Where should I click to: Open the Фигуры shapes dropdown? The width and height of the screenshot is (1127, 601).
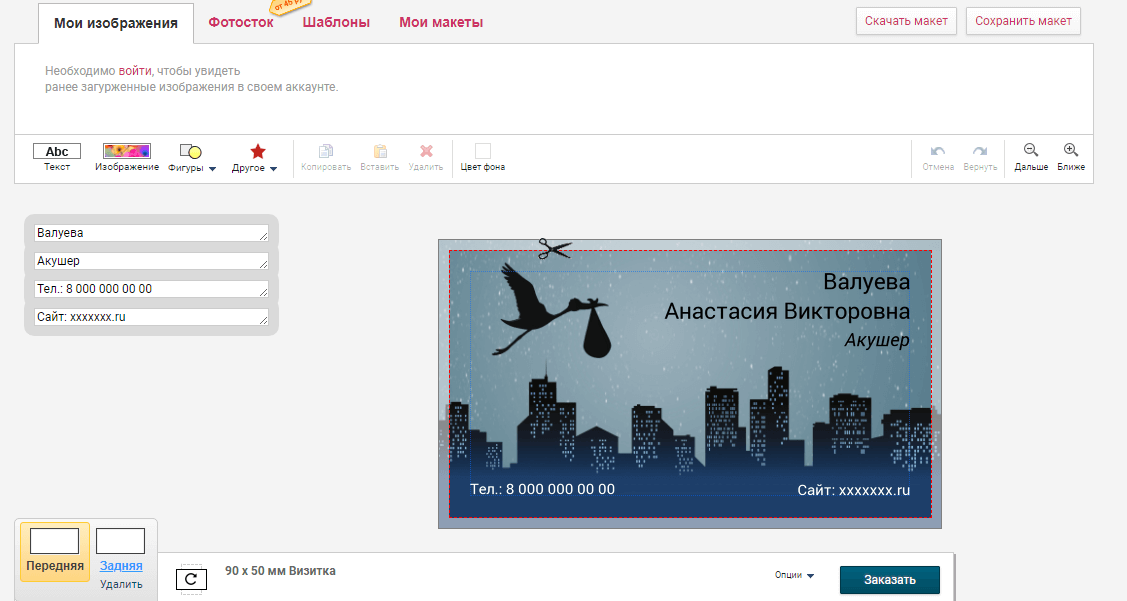(192, 157)
